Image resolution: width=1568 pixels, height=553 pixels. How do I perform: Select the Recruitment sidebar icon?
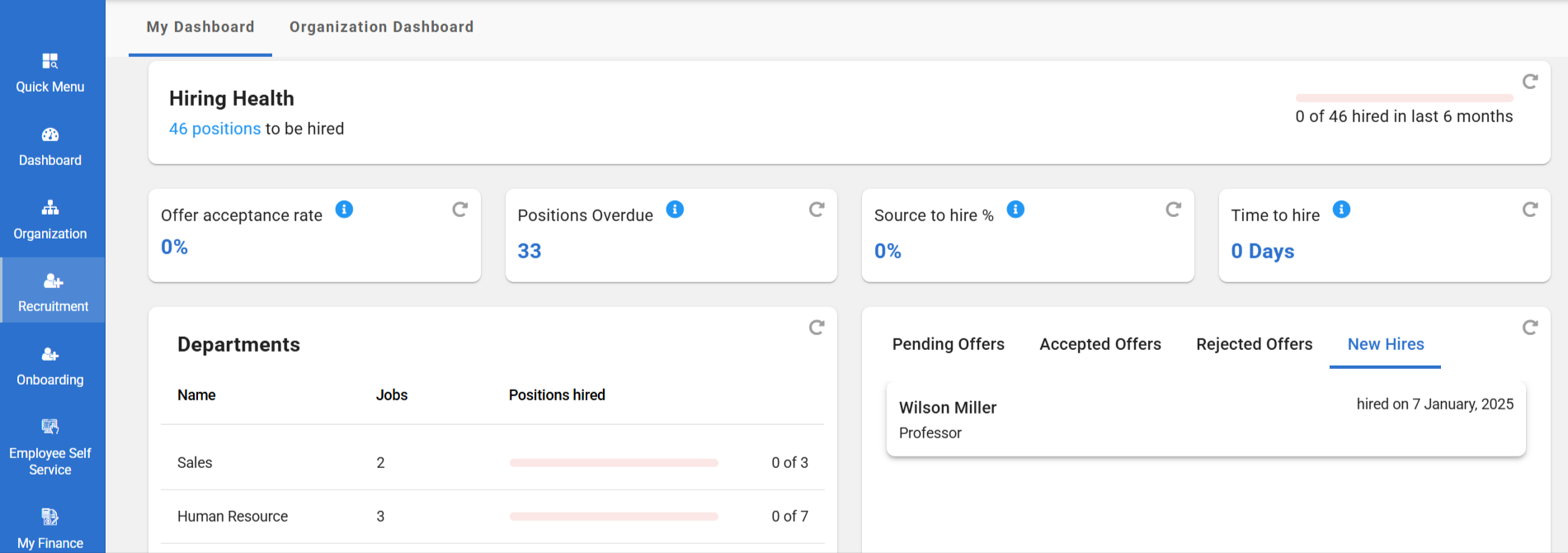pos(53,292)
